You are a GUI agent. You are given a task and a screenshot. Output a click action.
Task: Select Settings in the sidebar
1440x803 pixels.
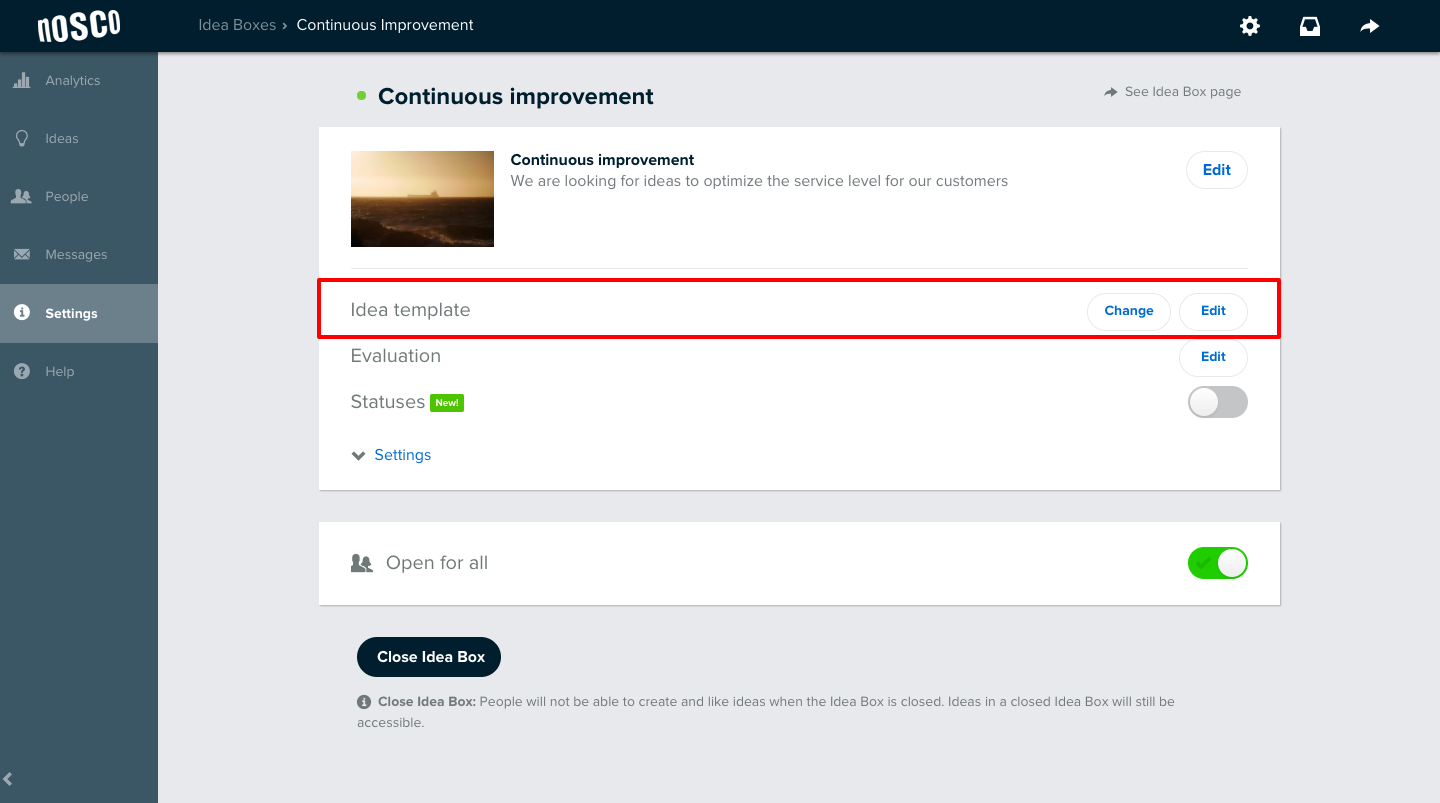pos(79,313)
